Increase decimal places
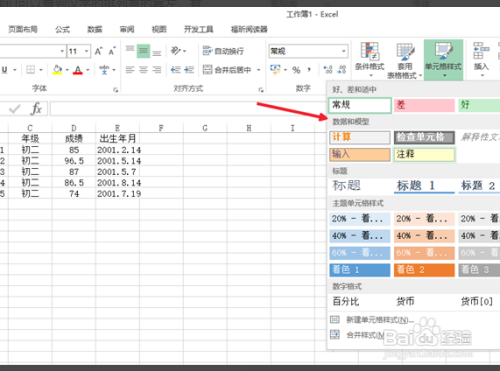The height and width of the screenshot is (371, 500). click(x=328, y=70)
